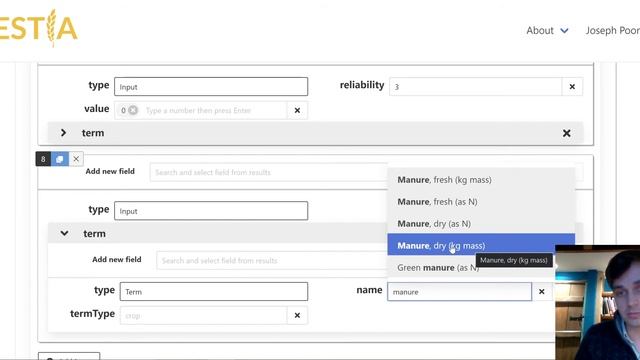The image size is (640, 360).
Task: Click Add new field search for item 8
Action: [x=269, y=172]
